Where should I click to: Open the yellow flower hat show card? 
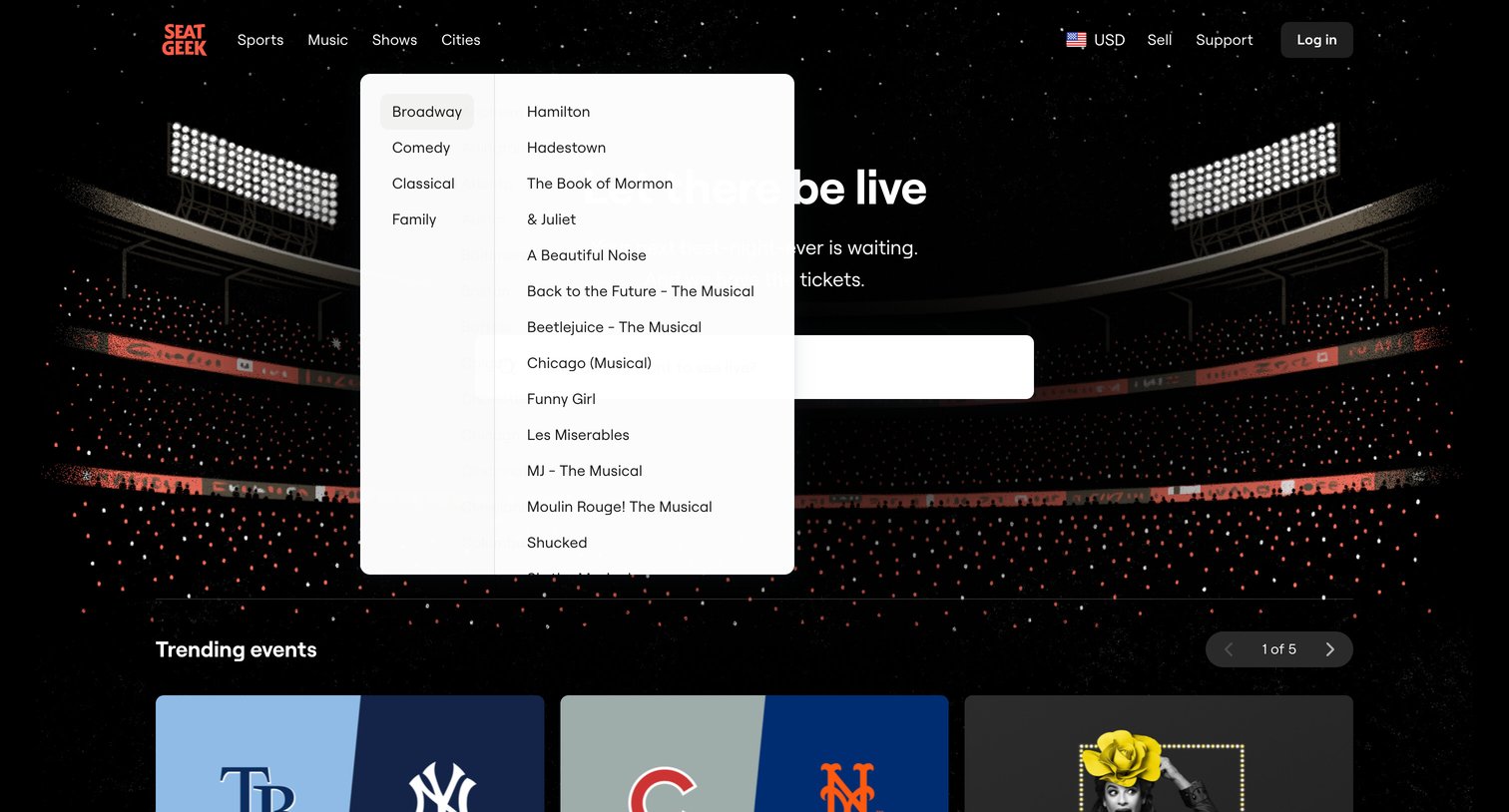(1159, 753)
